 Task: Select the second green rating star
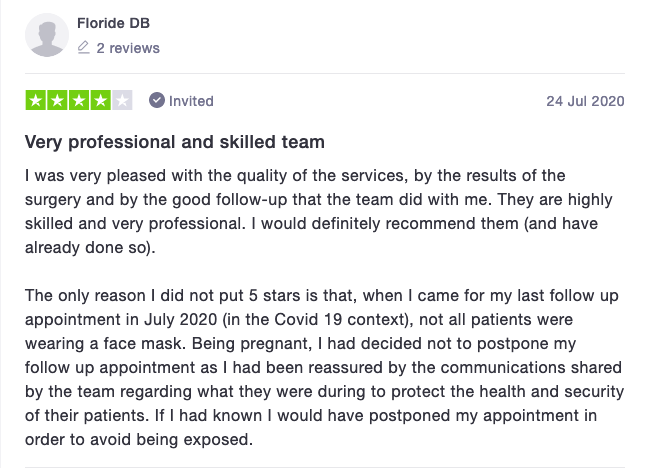point(57,100)
